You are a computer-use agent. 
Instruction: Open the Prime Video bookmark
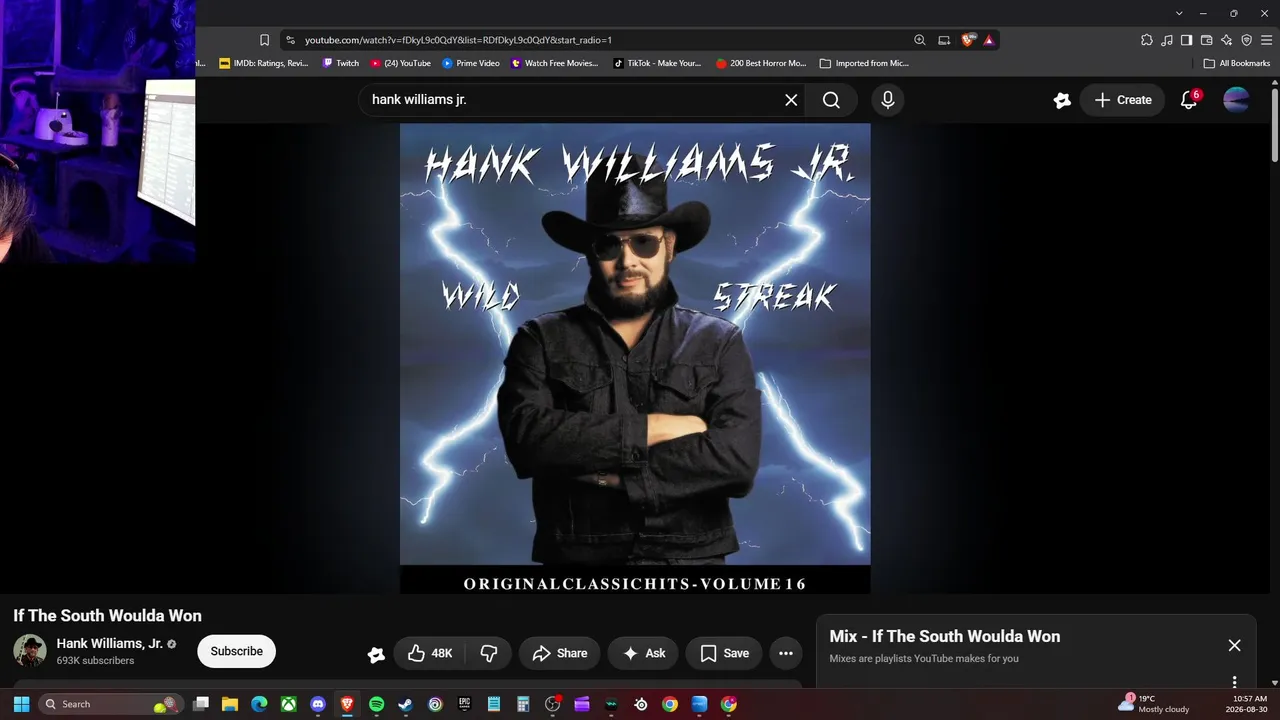(471, 63)
